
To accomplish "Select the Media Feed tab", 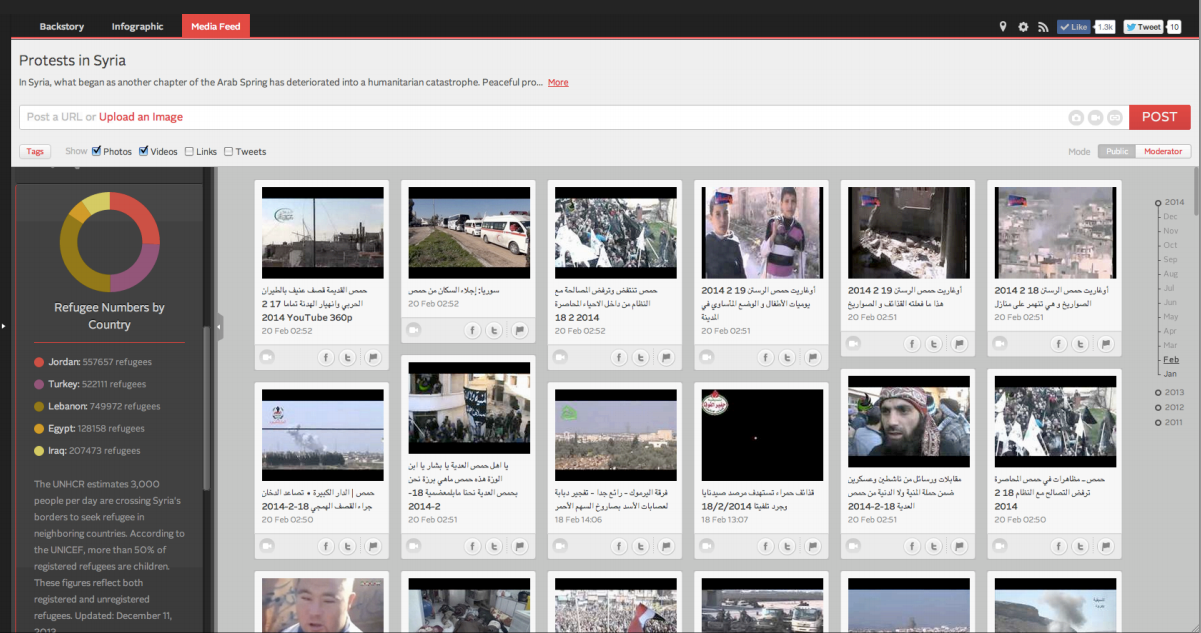I will (216, 27).
